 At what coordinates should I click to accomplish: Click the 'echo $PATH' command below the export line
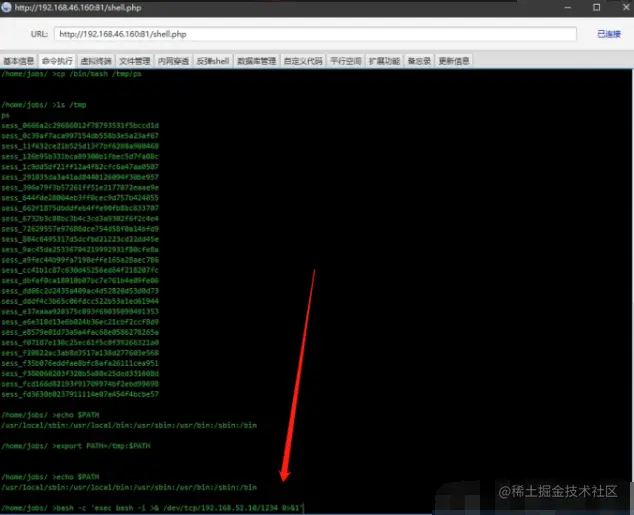(x=51, y=477)
